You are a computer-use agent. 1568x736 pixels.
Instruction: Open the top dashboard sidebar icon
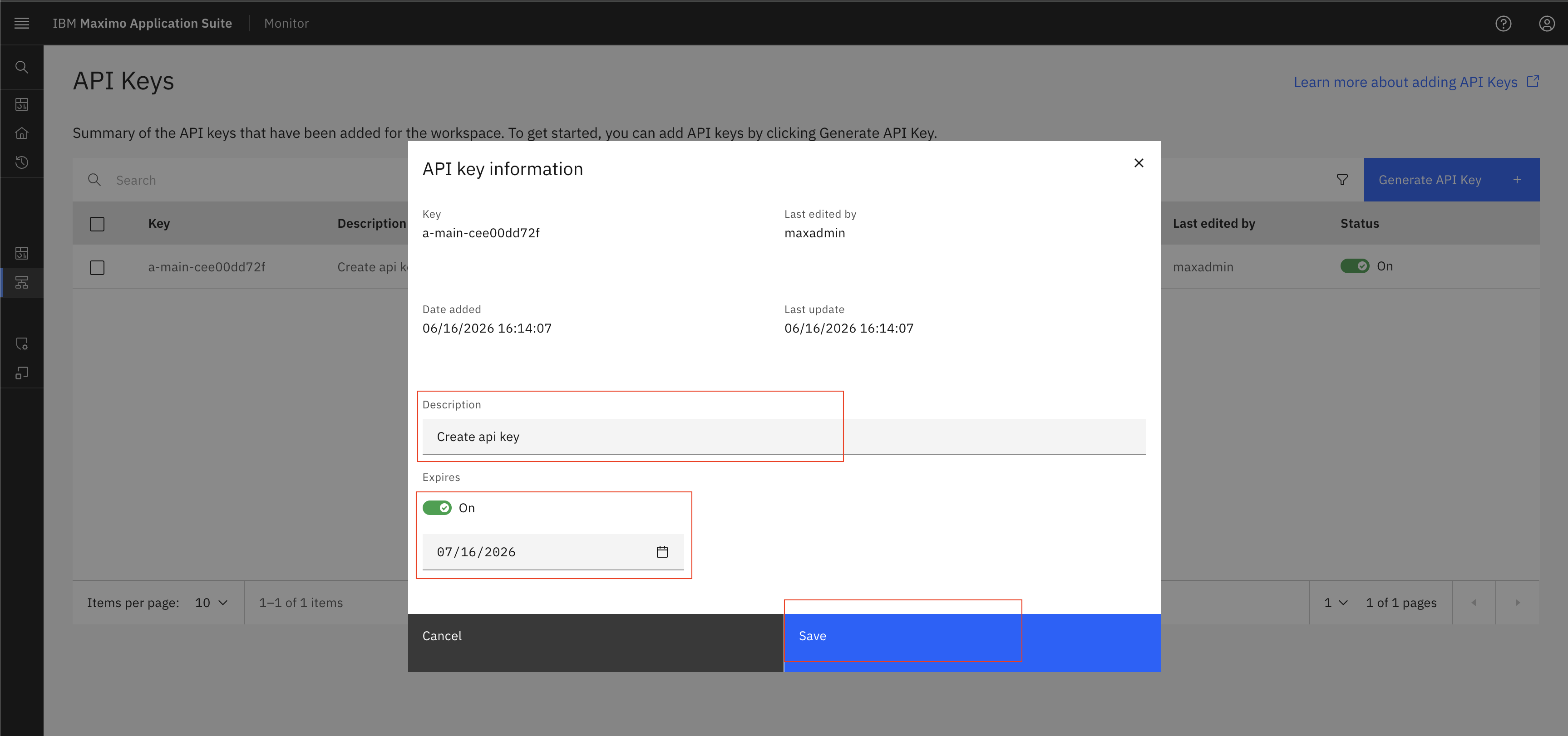(x=22, y=105)
